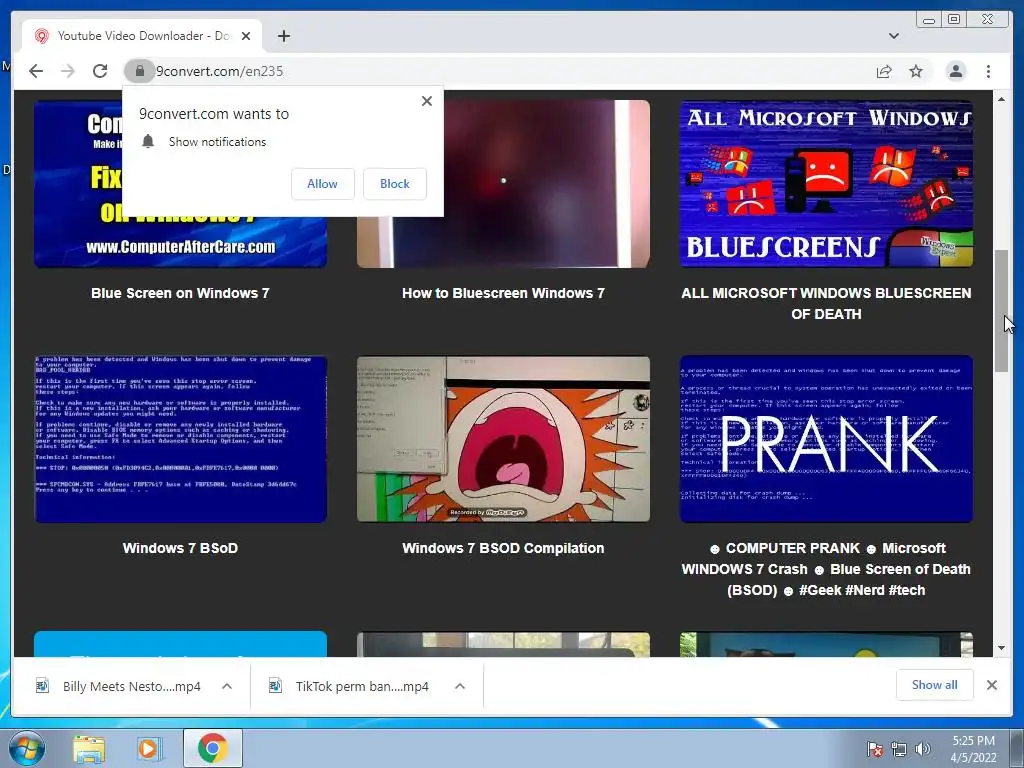Click 'Blue Screen on Windows 7' title
This screenshot has height=768, width=1024.
click(180, 293)
